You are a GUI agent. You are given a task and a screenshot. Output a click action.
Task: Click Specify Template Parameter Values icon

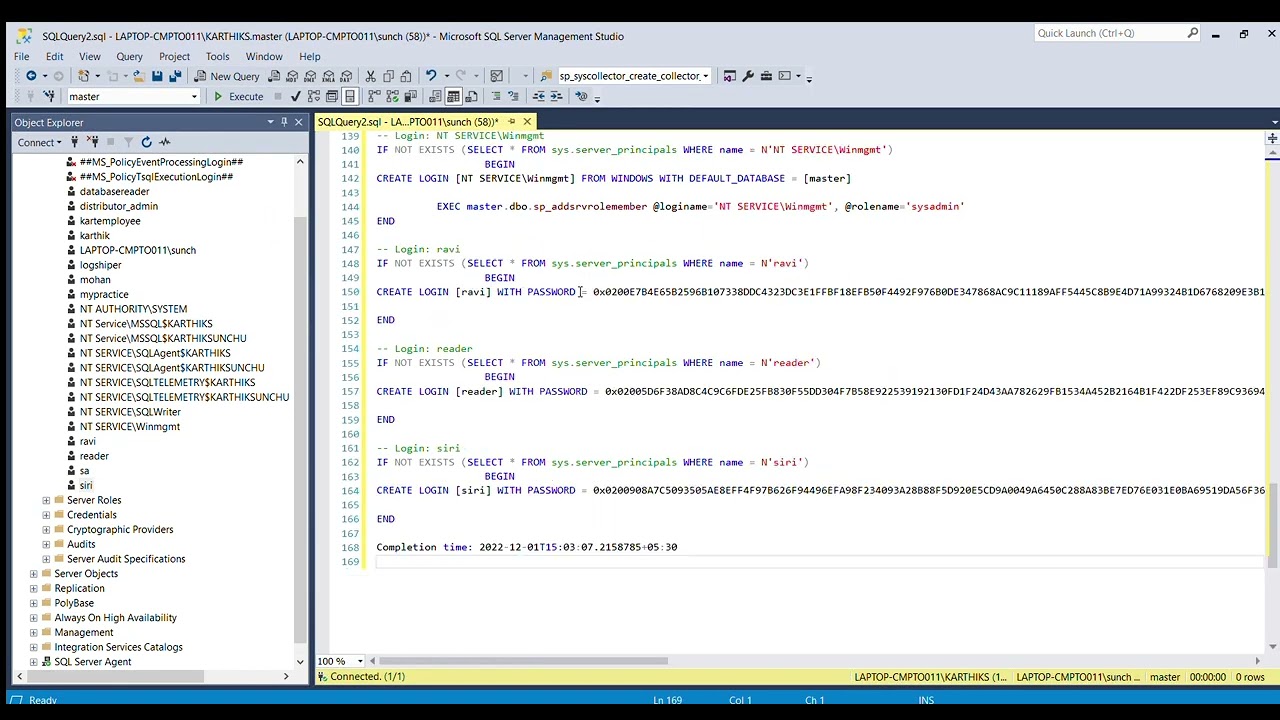click(581, 97)
